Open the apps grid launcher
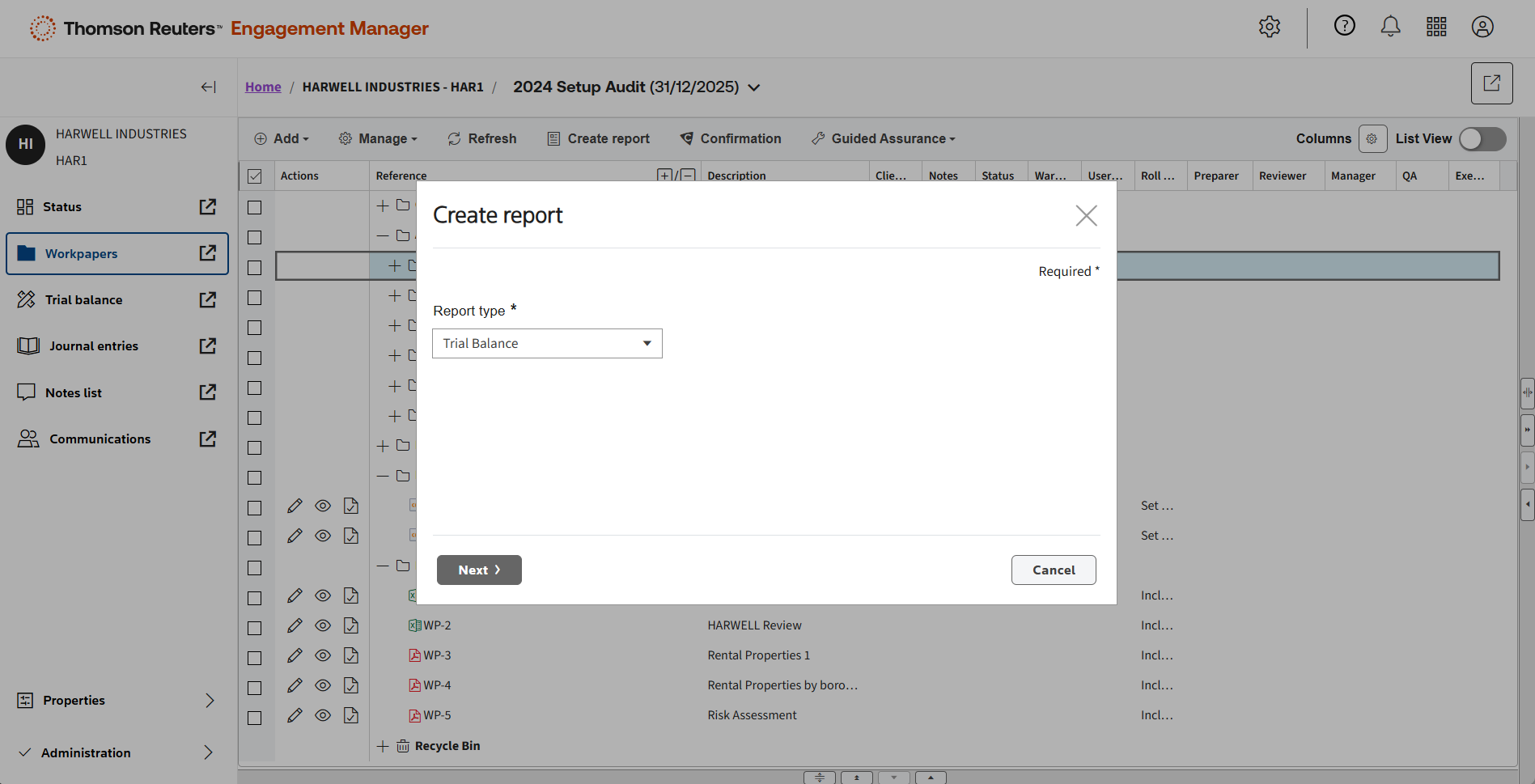Screen dimensions: 1535x784 point(1436,27)
